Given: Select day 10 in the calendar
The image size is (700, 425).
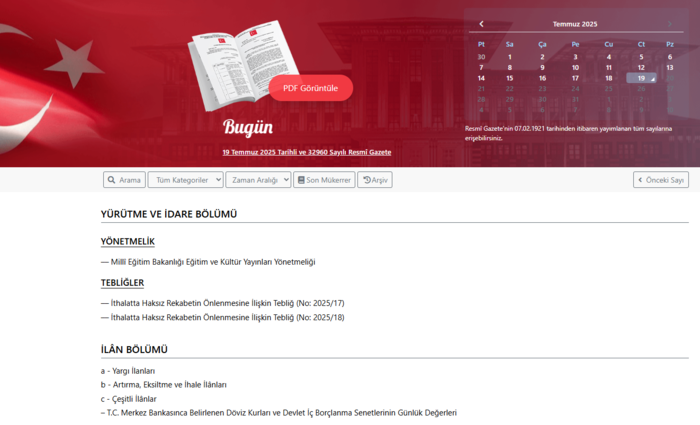Looking at the screenshot, I should (575, 67).
